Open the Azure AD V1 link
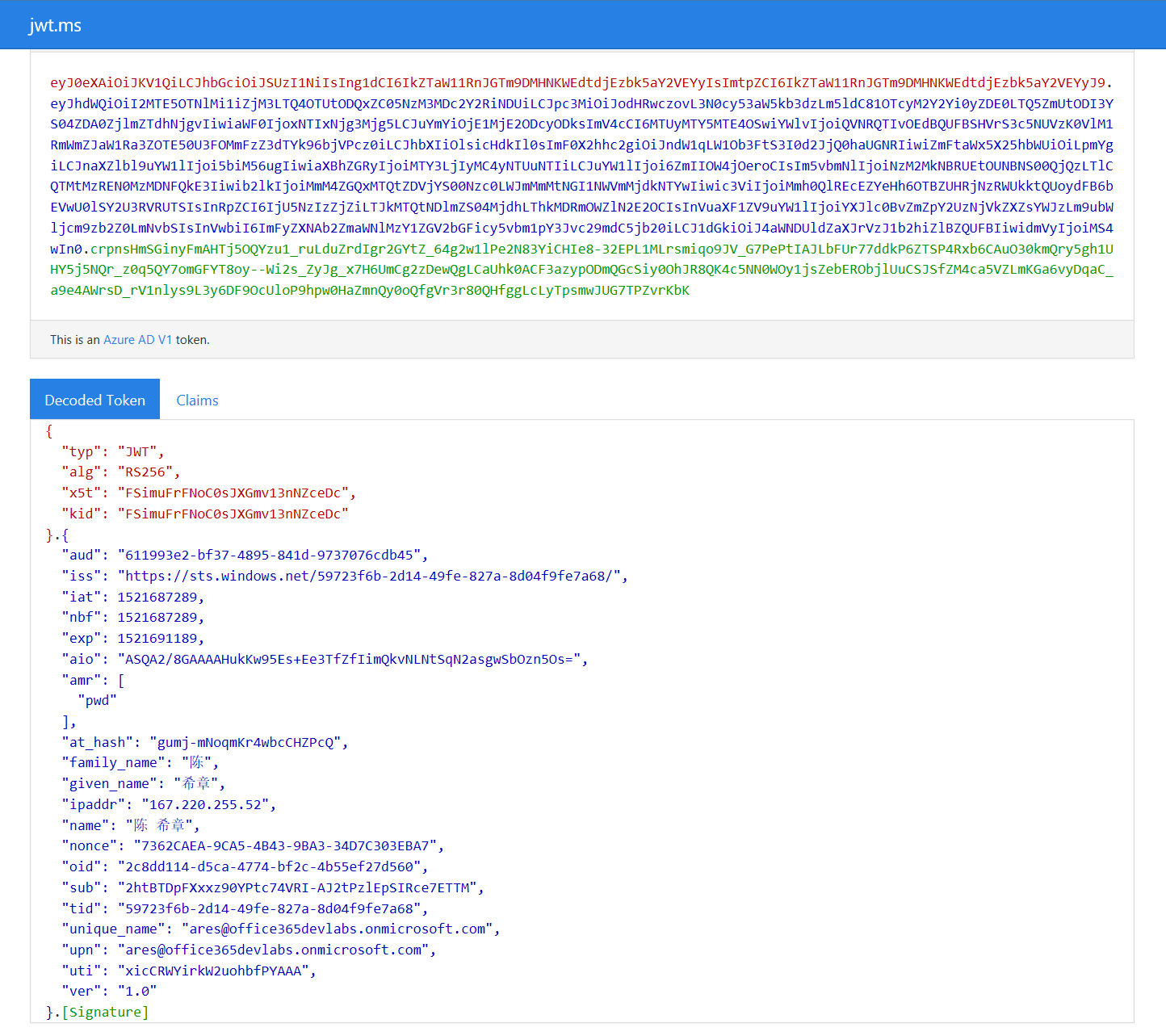This screenshot has height=1036, width=1166. pos(137,340)
